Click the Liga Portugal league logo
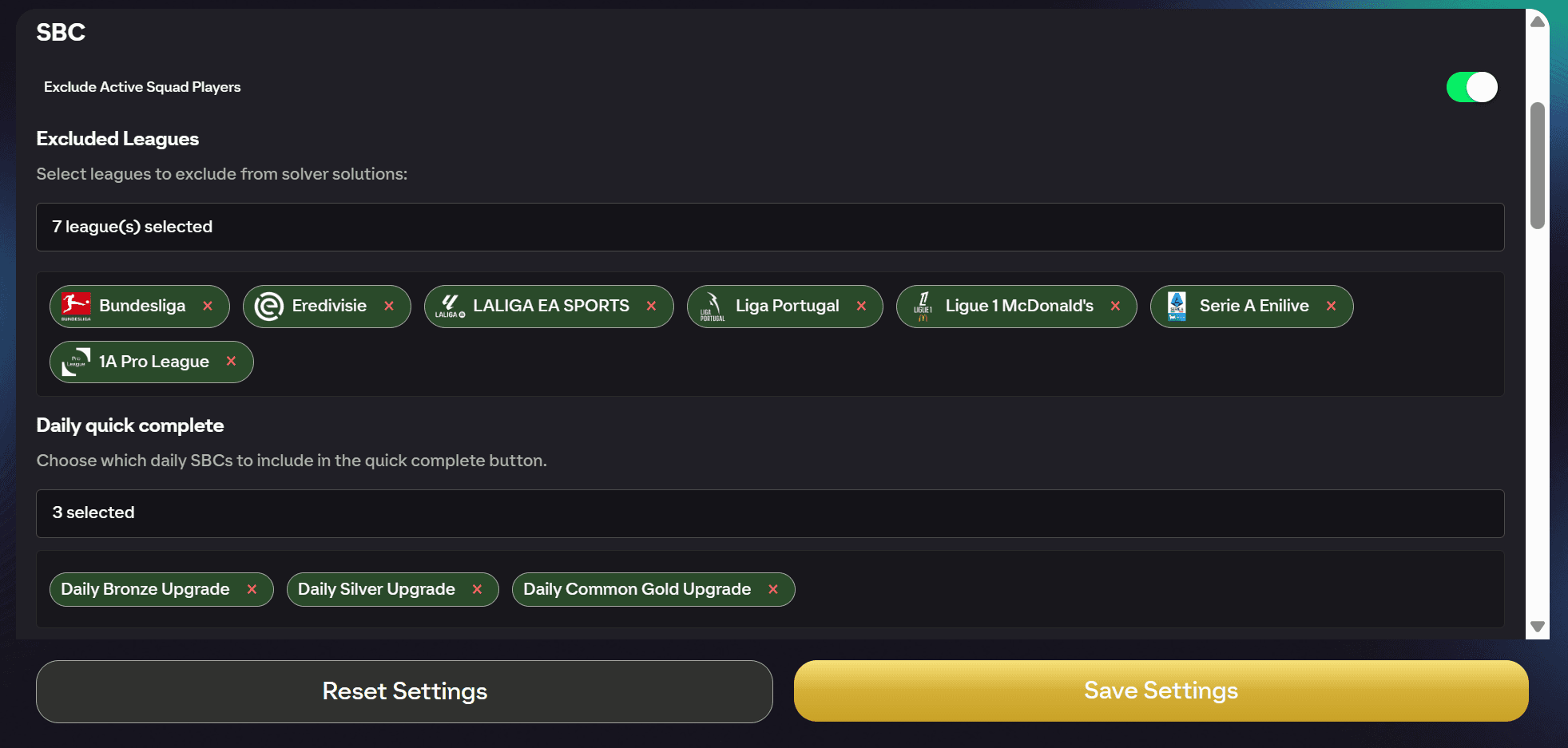This screenshot has height=748, width=1568. pyautogui.click(x=713, y=307)
